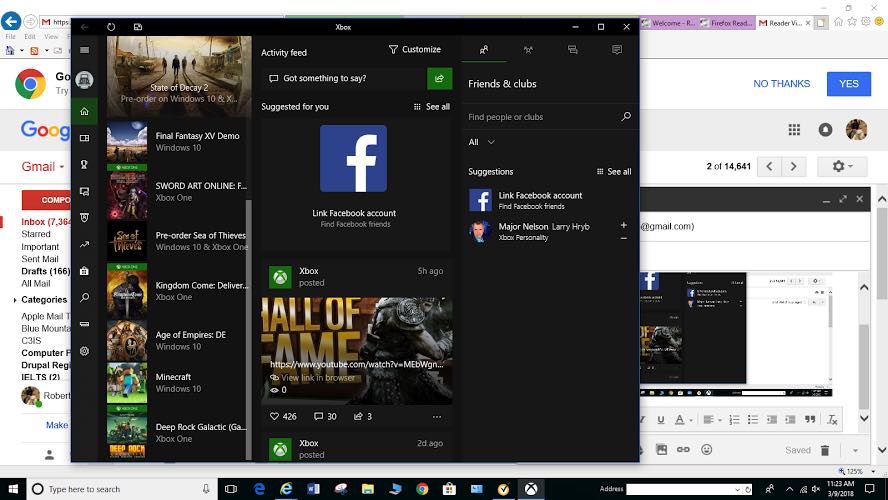Switch to the Parties tab

tap(529, 49)
